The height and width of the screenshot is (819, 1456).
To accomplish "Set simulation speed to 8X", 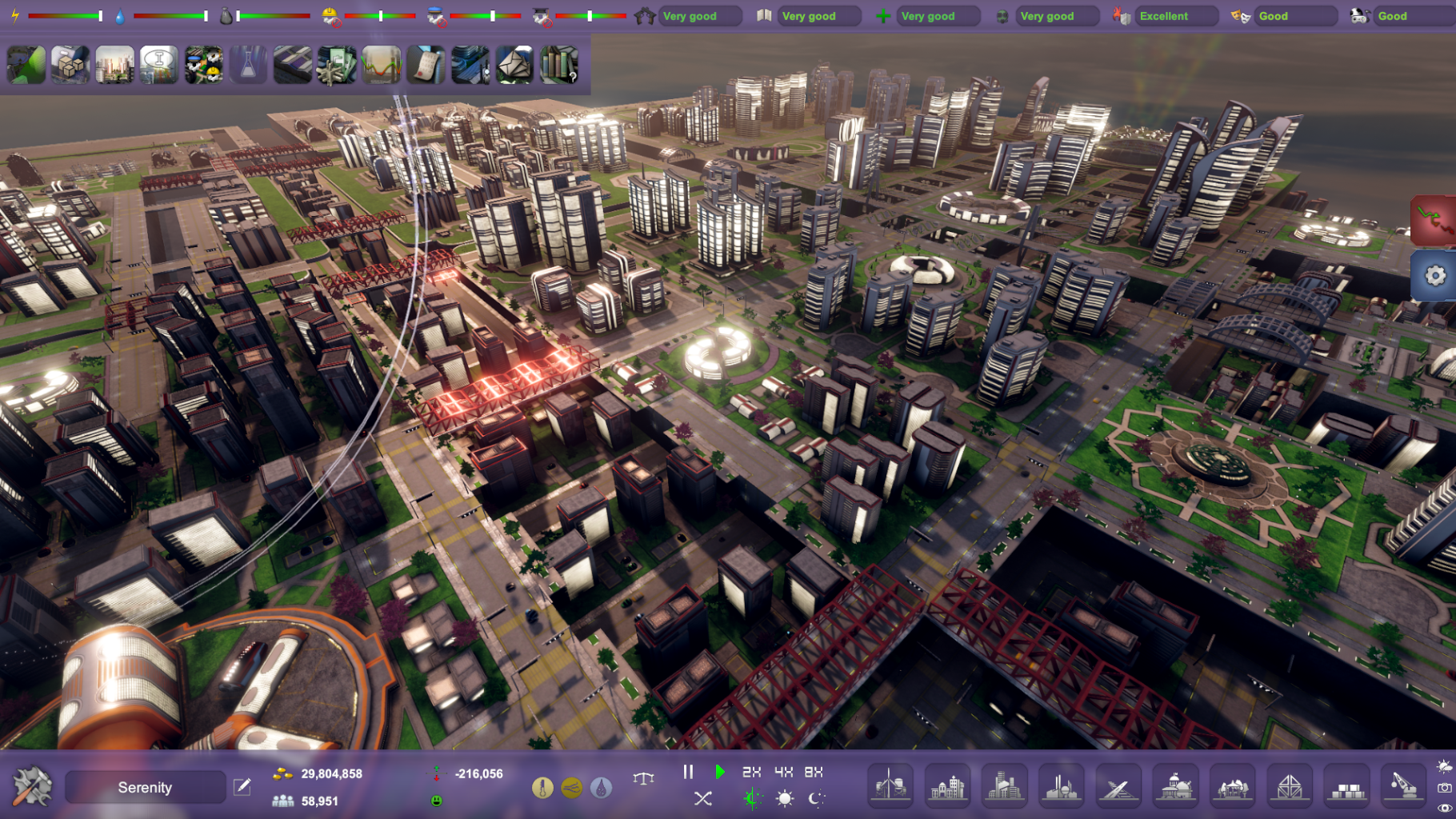I will (814, 772).
